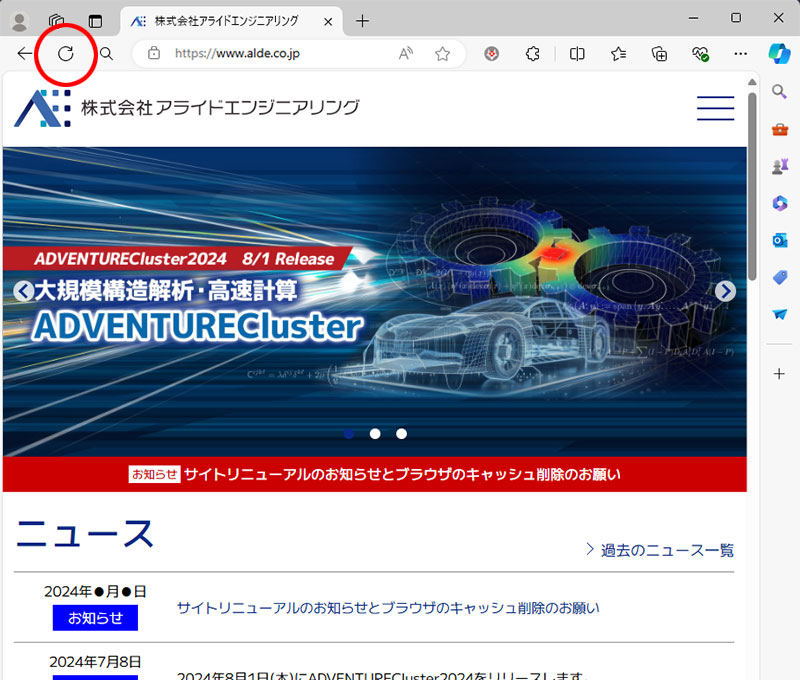Add this page to favorites star
This screenshot has width=800, height=680.
click(442, 54)
